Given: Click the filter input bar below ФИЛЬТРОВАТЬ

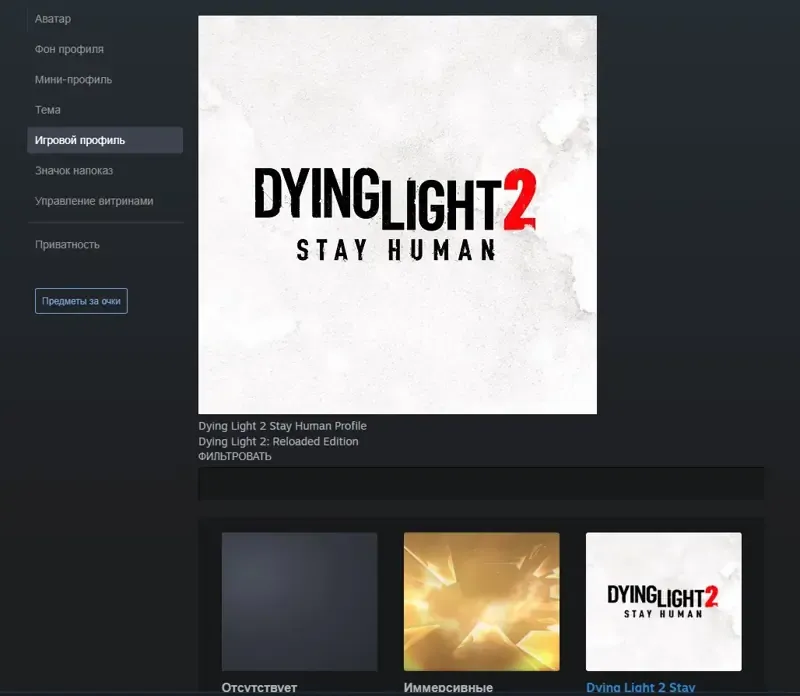Looking at the screenshot, I should [x=481, y=484].
